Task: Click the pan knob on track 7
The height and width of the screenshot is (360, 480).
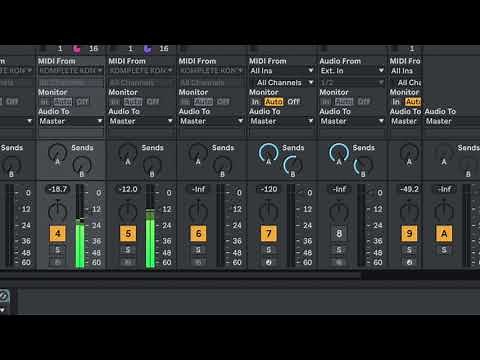Action: point(269,211)
